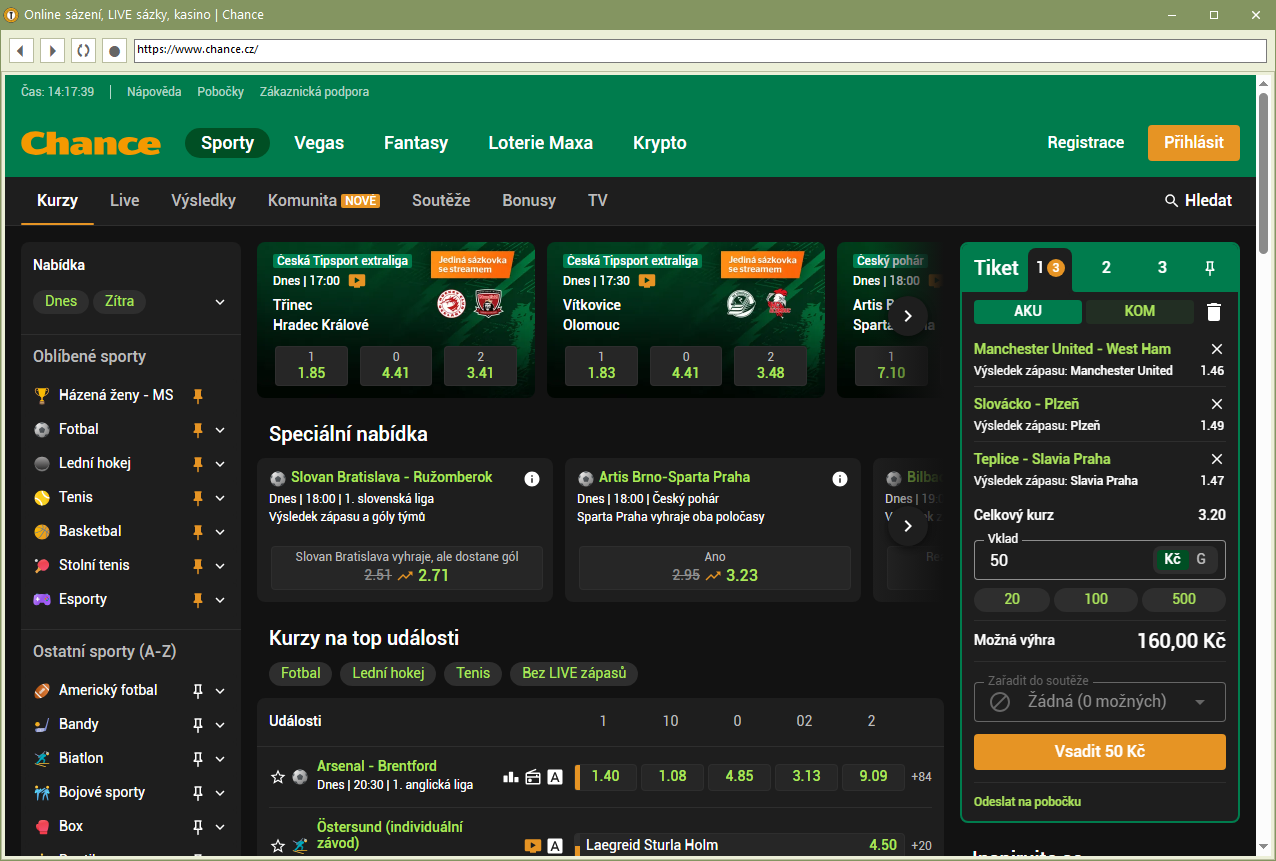Favorite Arsenal - Brentford with the star icon
The width and height of the screenshot is (1276, 861).
tap(278, 776)
